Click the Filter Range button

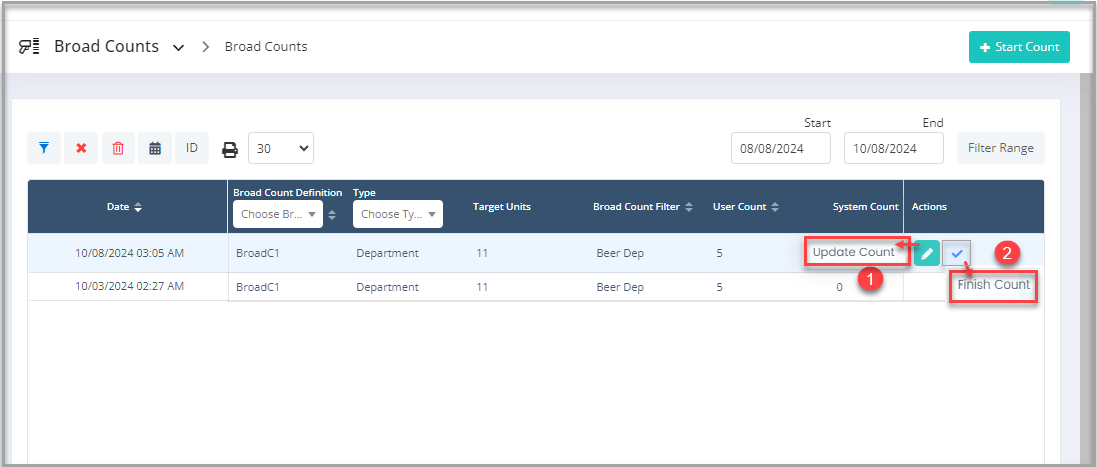click(x=1000, y=148)
